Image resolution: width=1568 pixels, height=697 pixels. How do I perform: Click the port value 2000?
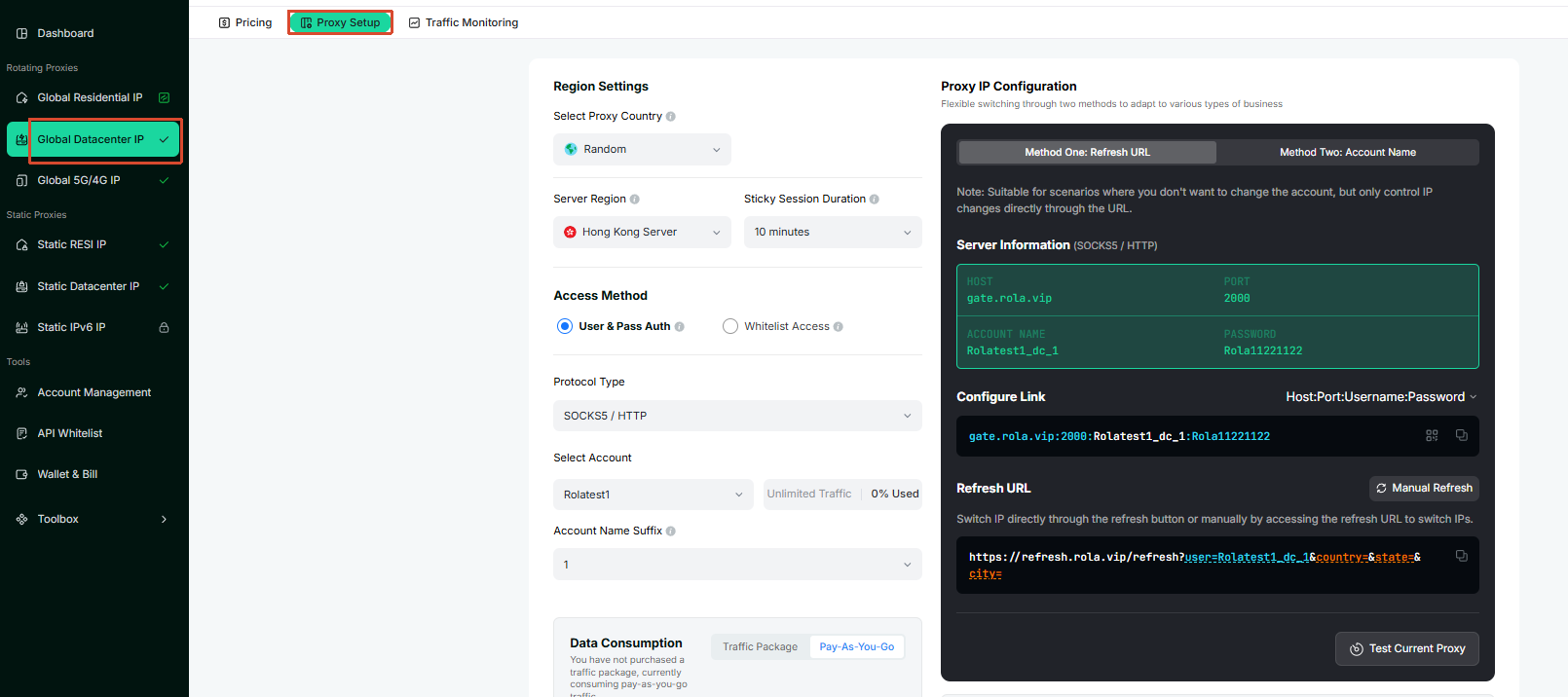pos(1237,298)
